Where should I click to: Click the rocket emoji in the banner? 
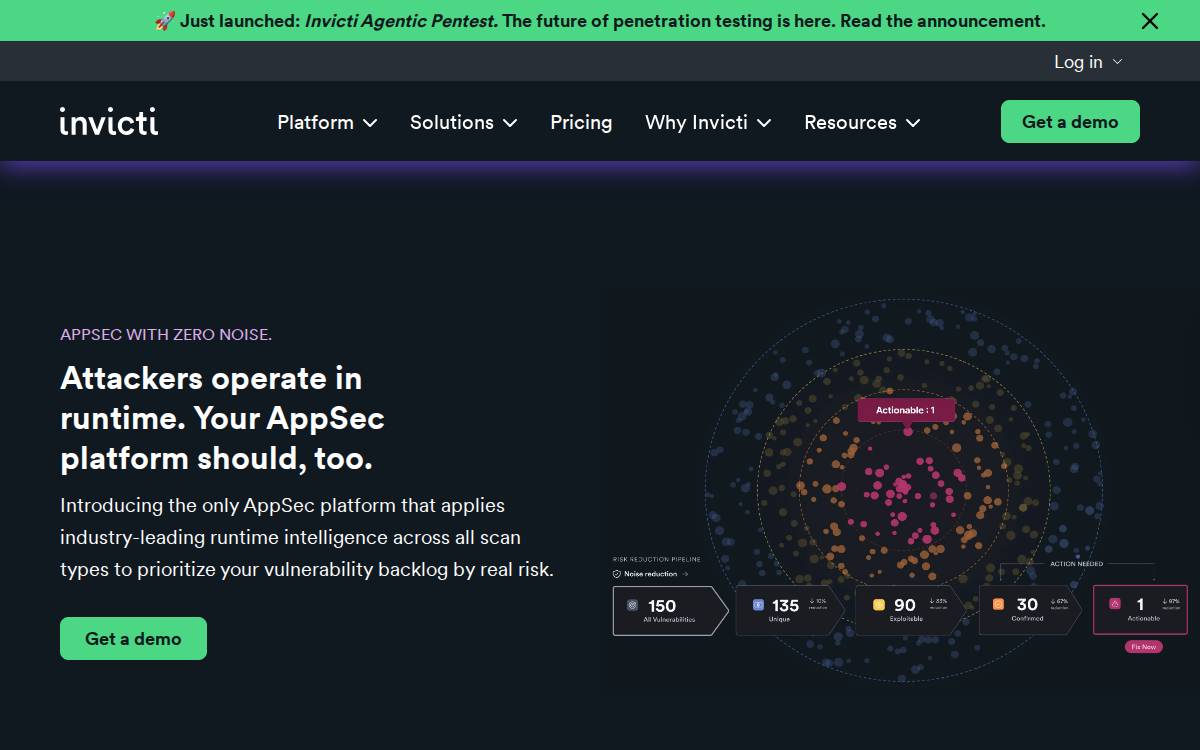tap(165, 21)
